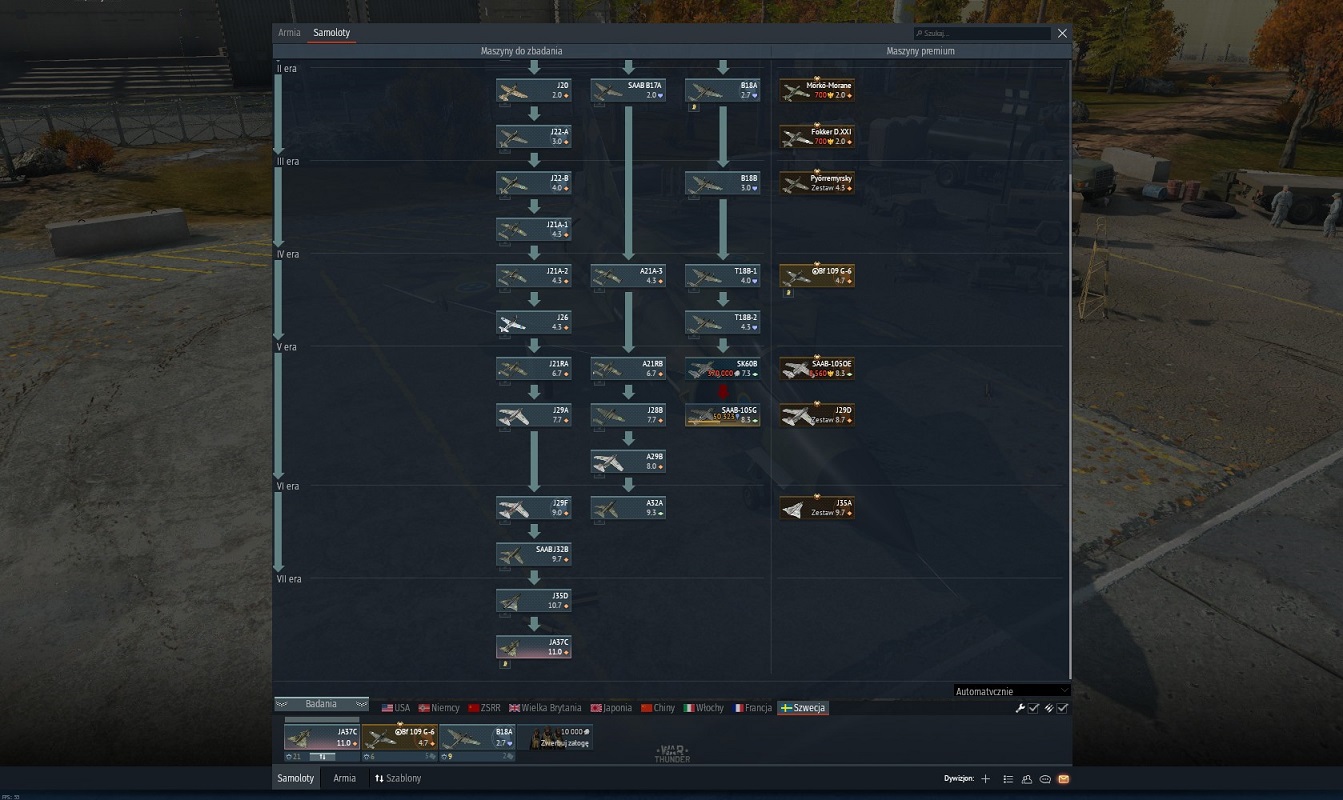Select the Japonia nation tab
This screenshot has height=800, width=1343.
(x=611, y=708)
